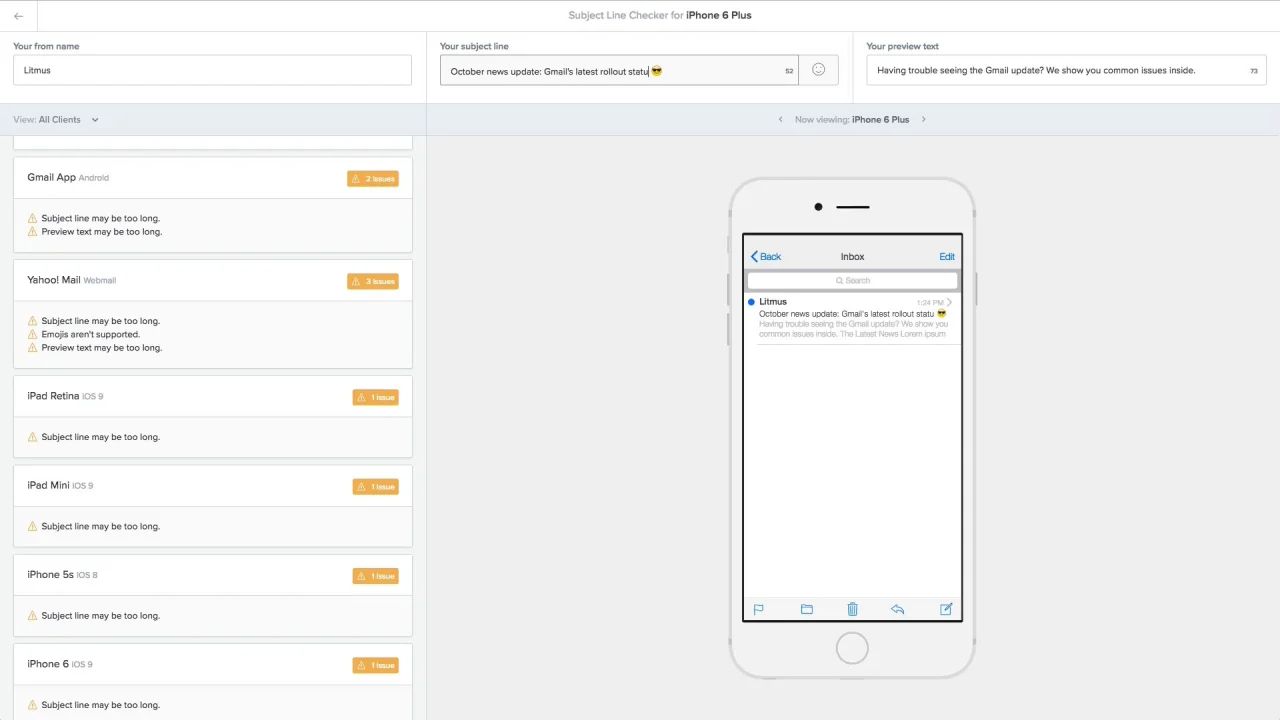Click "Preview text may be too long." under Gmail App
This screenshot has width=1280, height=720.
coord(101,231)
